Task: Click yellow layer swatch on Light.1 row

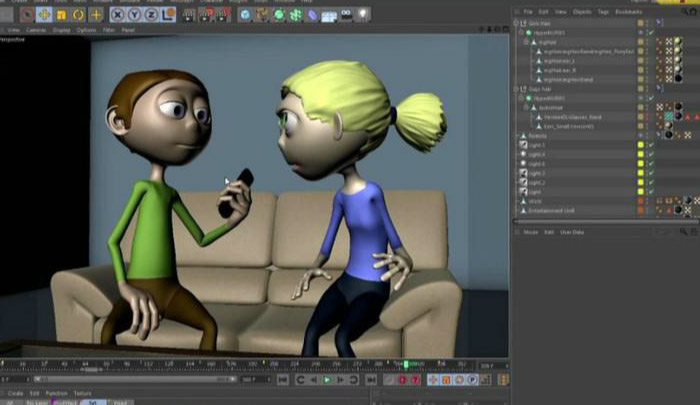Action: [x=641, y=145]
